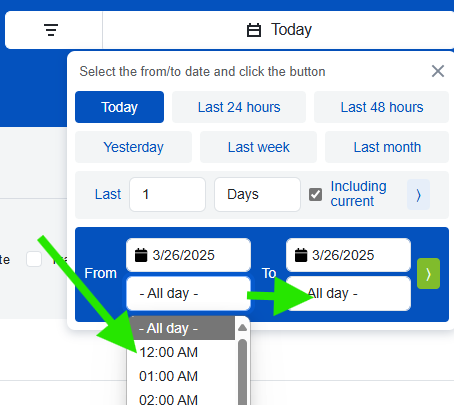Apply the Last days arrow button
454x405 pixels.
[x=418, y=195]
